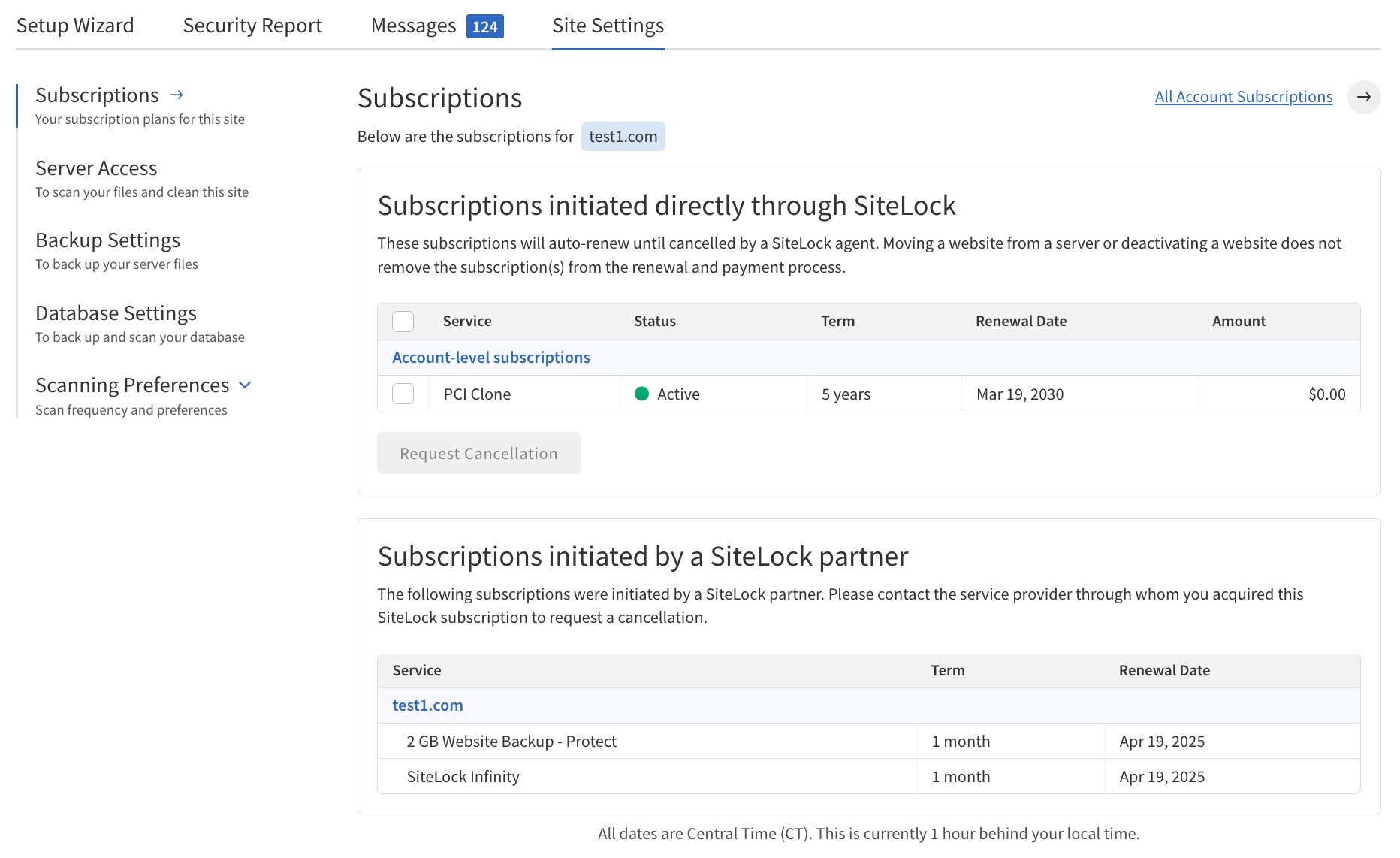
Task: Click the 124 messages count badge
Action: coord(485,26)
